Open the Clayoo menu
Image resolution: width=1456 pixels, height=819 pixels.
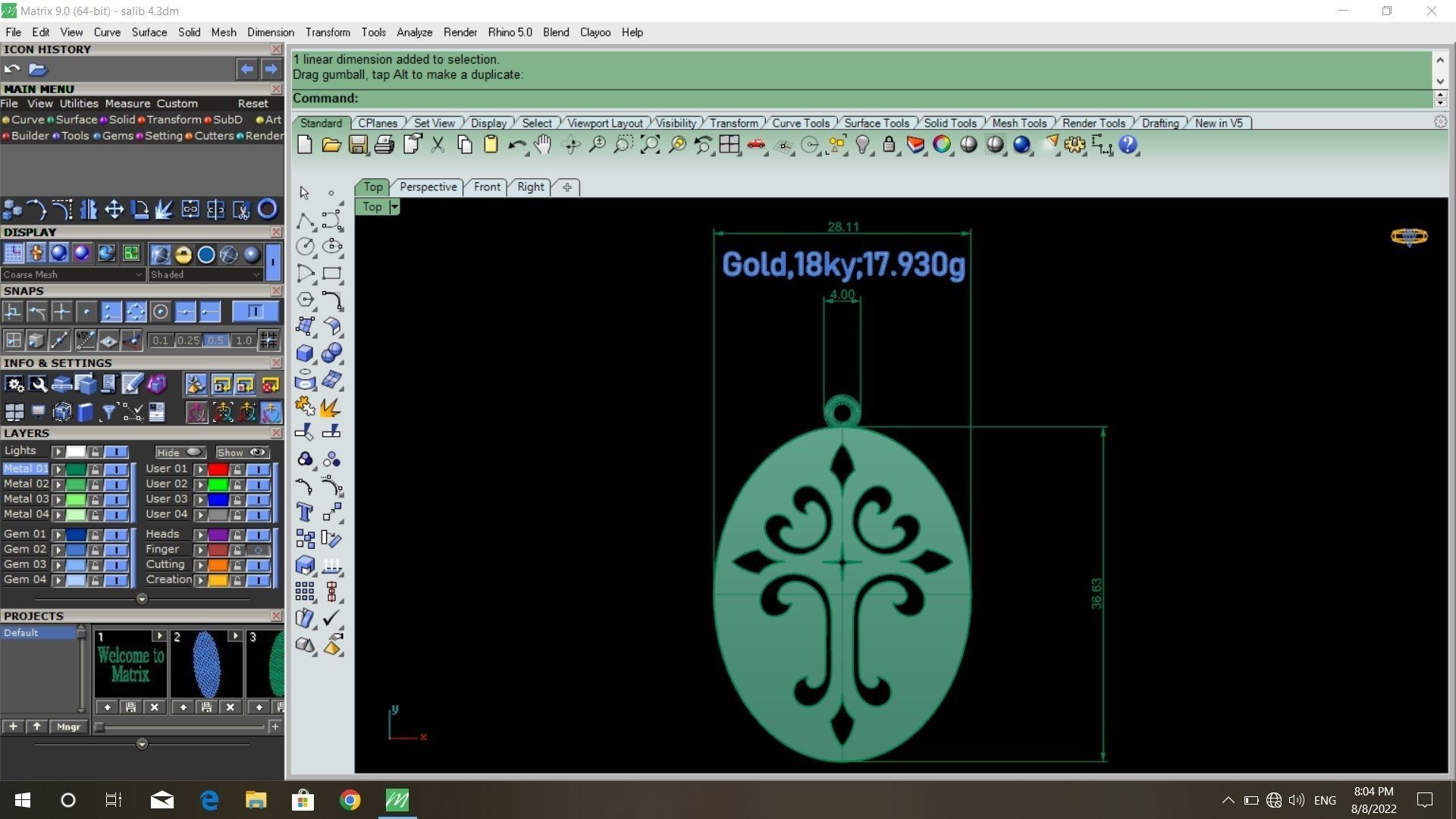coord(595,33)
